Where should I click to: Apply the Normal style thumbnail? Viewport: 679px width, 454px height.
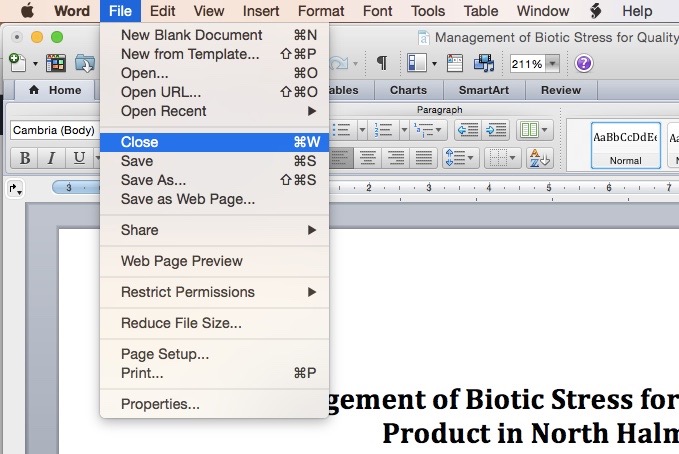pos(625,145)
